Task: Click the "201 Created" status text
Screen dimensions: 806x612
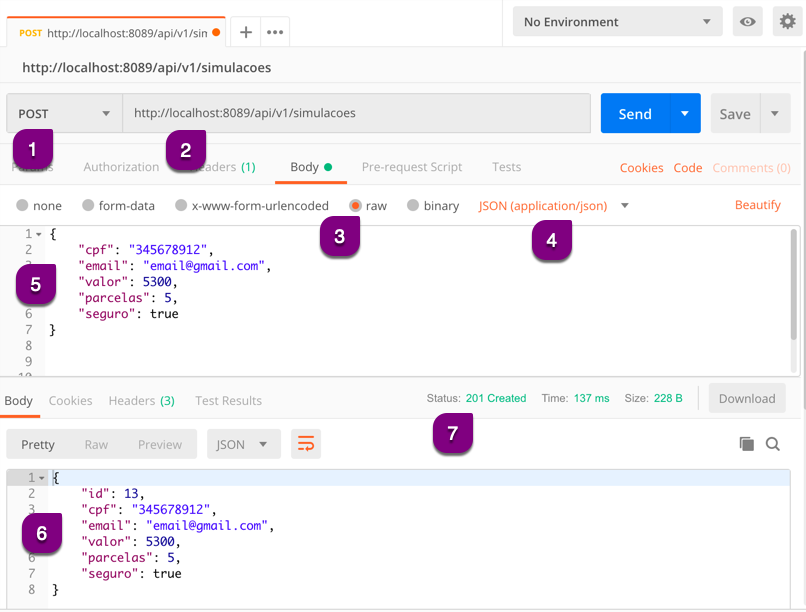Action: 496,398
